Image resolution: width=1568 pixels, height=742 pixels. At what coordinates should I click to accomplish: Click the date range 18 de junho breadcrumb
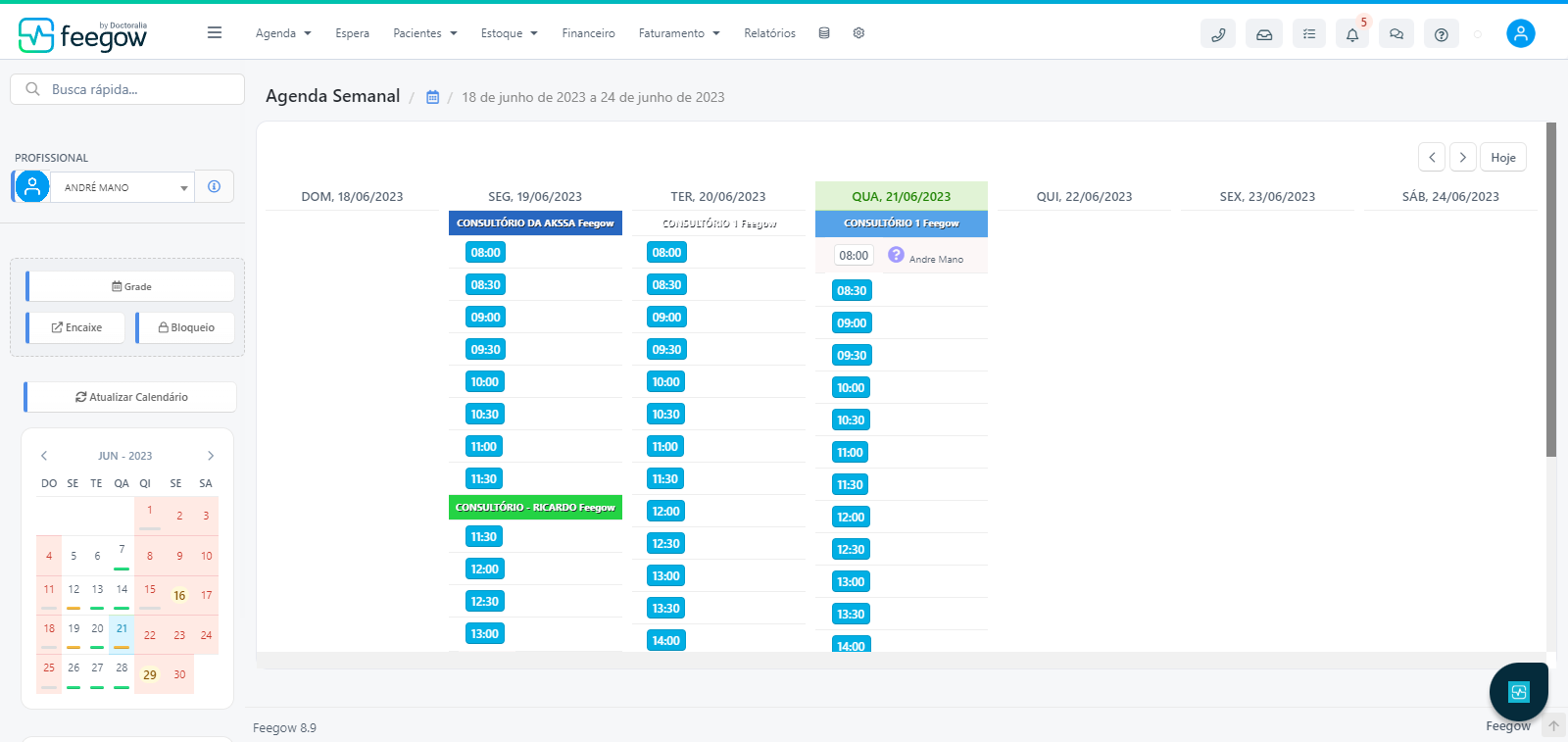click(x=593, y=97)
